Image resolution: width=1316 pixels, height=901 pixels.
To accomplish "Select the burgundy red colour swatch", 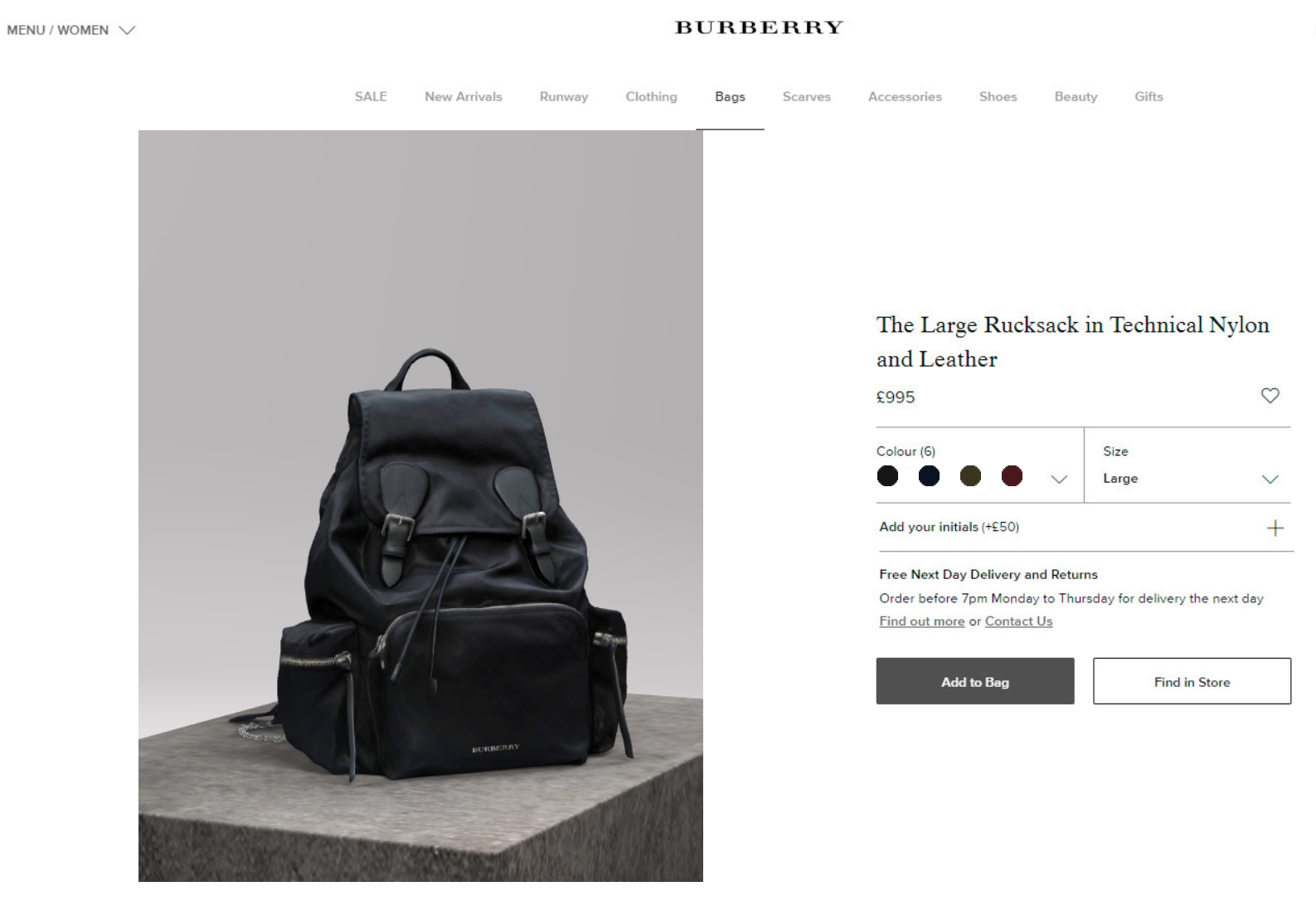I will [x=1012, y=476].
